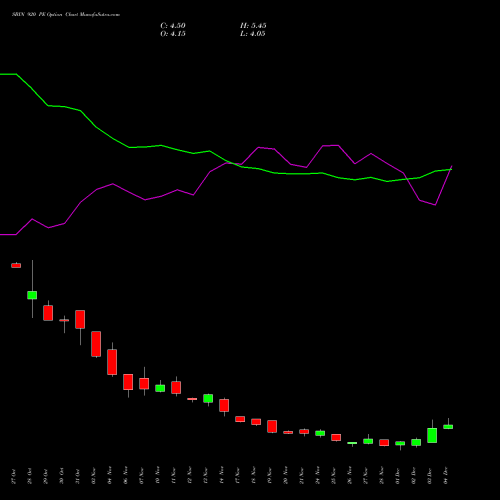
Task: Click the '07 Nov' date axis label
Action: pyautogui.click(x=142, y=476)
